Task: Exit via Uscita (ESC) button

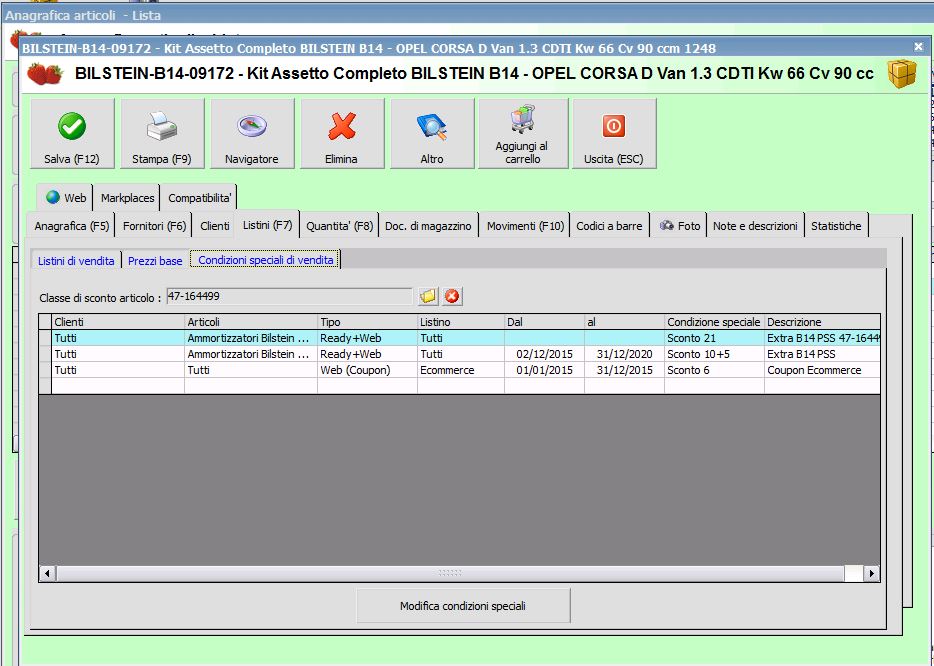Action: click(614, 133)
